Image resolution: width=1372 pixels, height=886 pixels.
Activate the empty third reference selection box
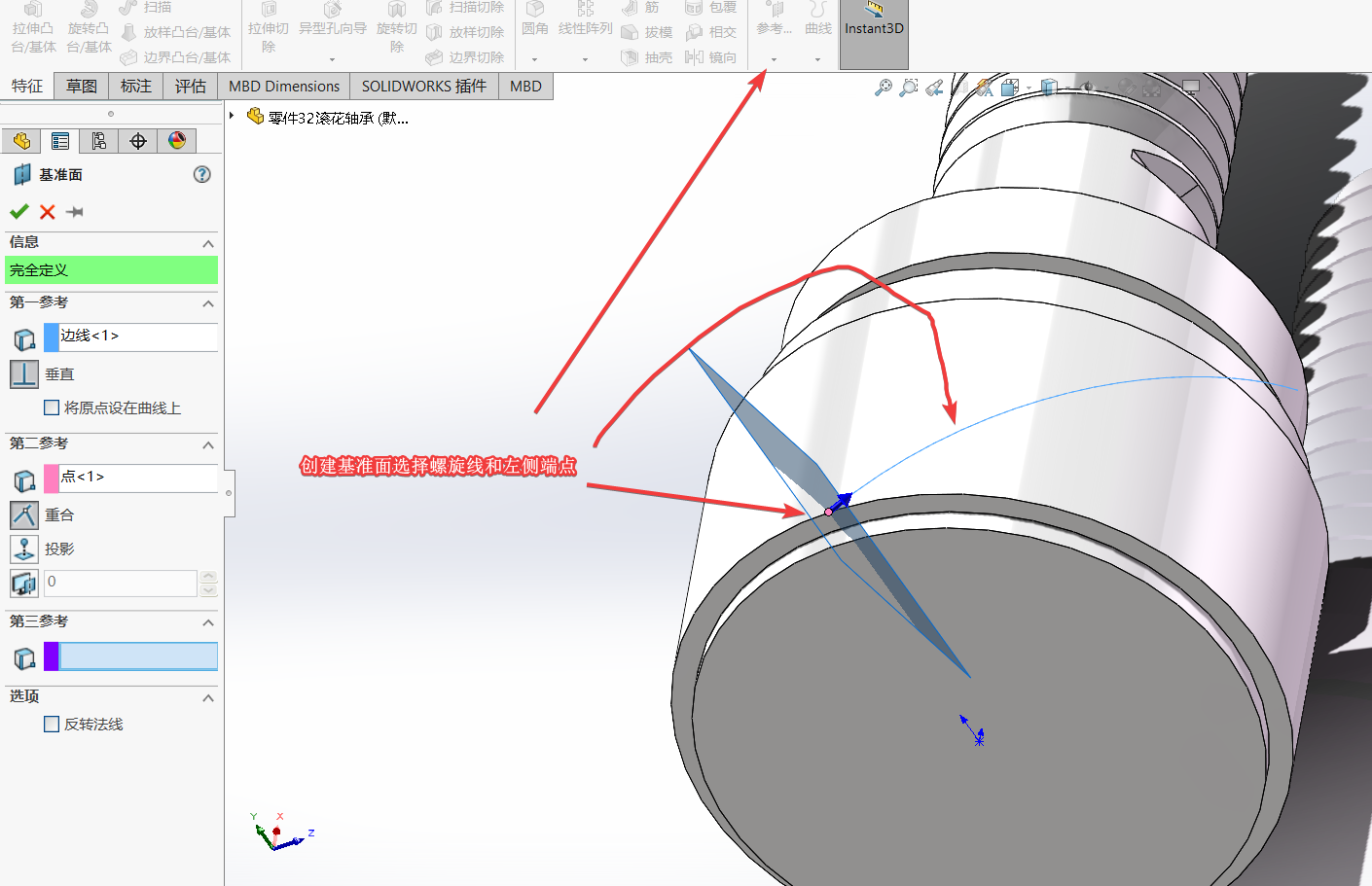[x=138, y=656]
